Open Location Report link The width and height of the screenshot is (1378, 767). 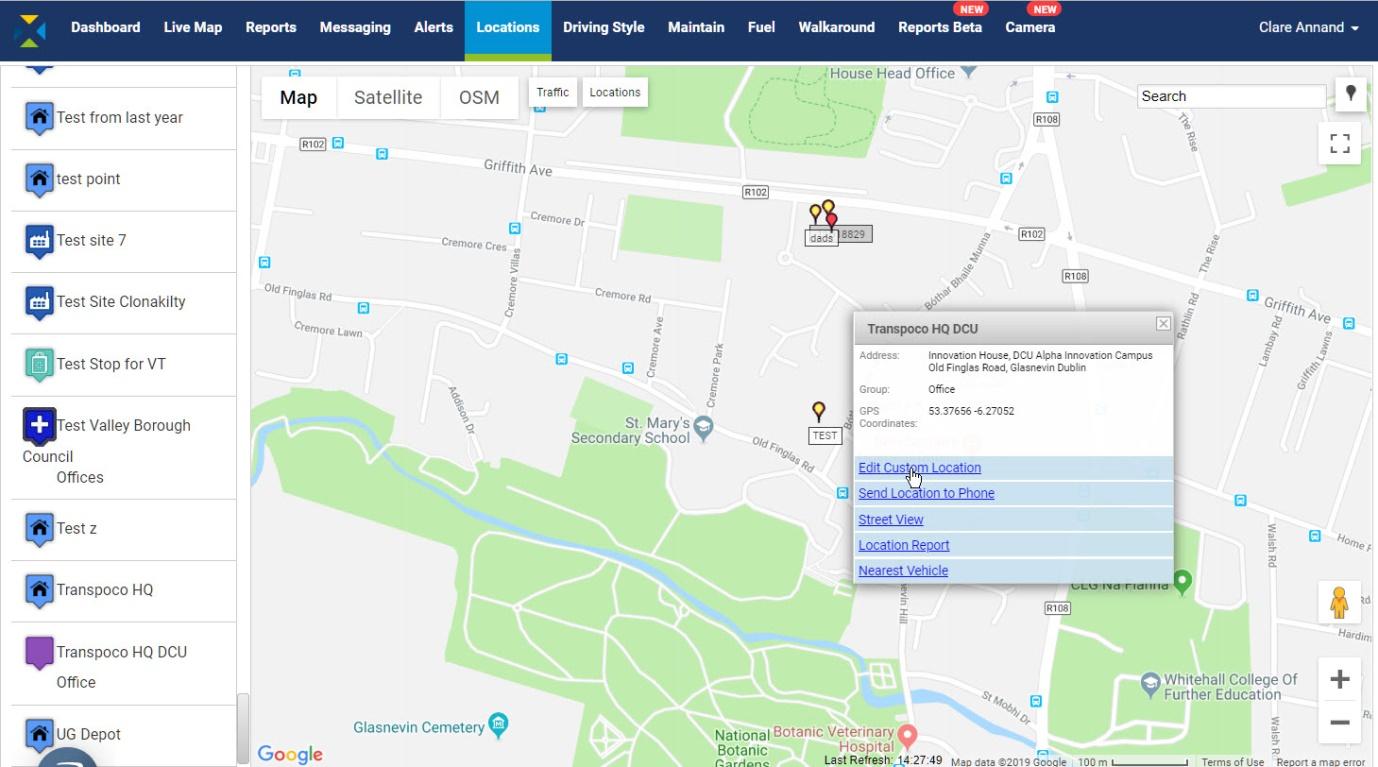pos(903,545)
